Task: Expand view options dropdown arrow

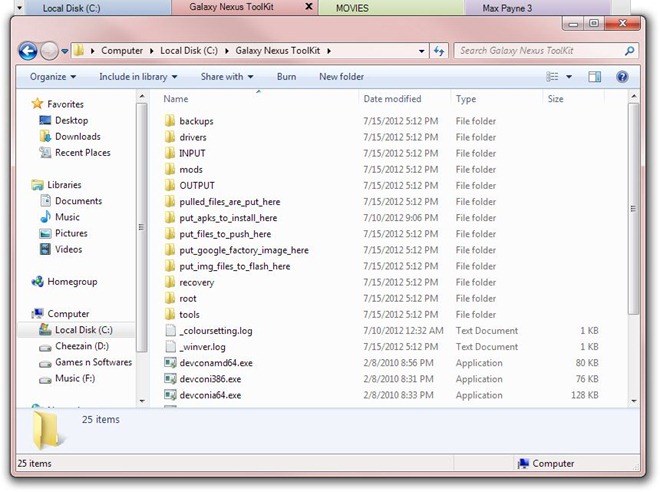Action: point(570,77)
